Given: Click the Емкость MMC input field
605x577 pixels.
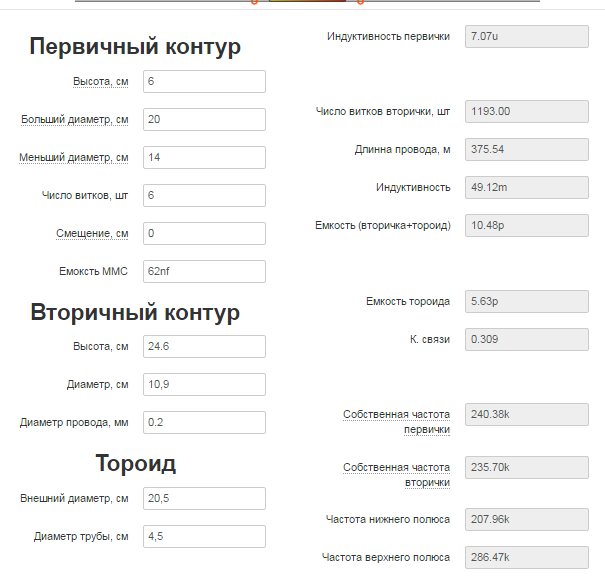Looking at the screenshot, I should click(x=204, y=271).
